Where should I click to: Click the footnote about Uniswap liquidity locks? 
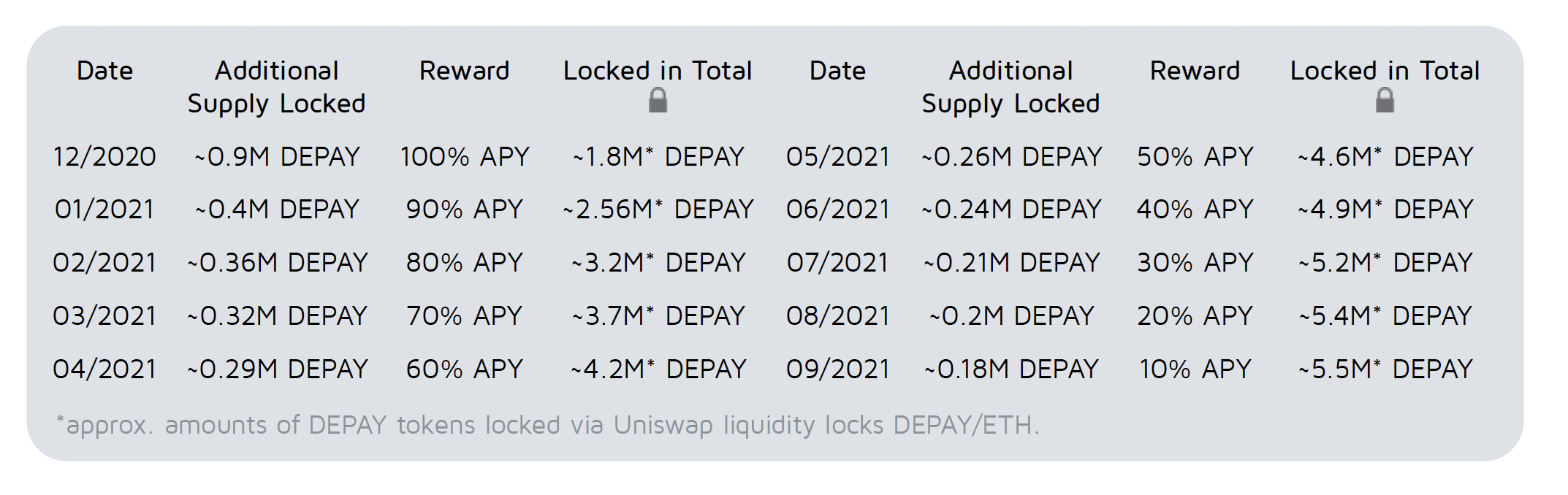(x=548, y=425)
